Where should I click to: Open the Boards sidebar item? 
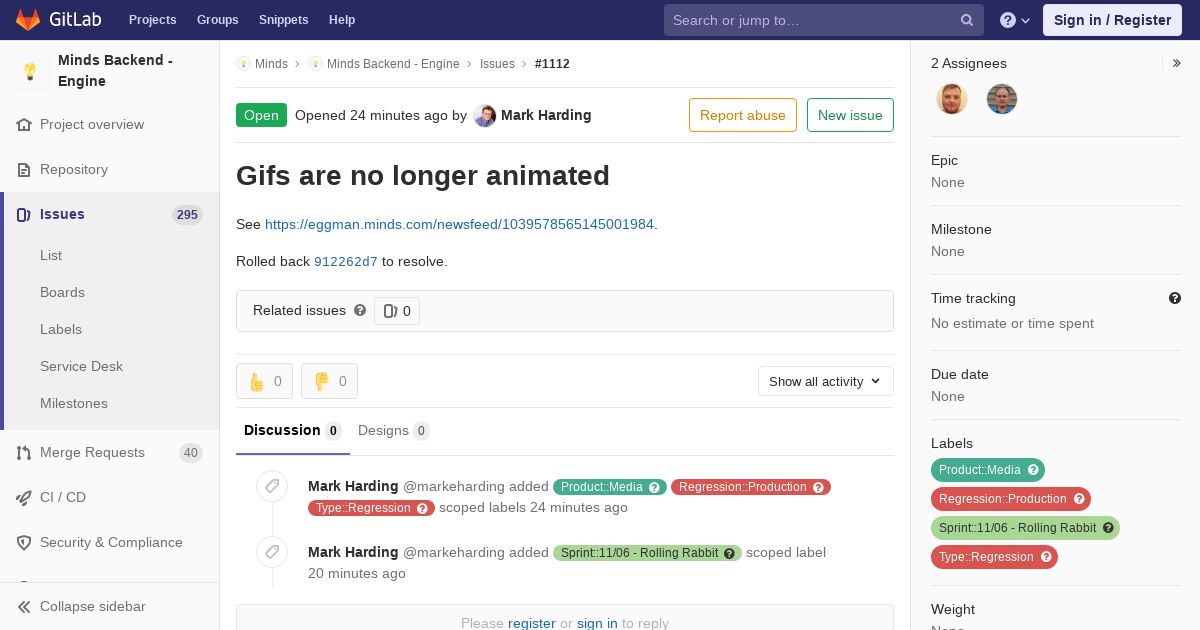[x=62, y=293]
